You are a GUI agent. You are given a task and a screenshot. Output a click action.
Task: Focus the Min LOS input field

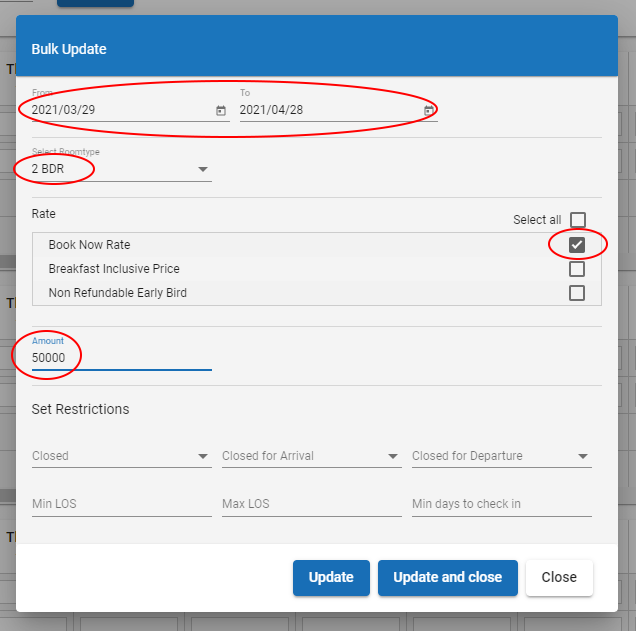[121, 504]
